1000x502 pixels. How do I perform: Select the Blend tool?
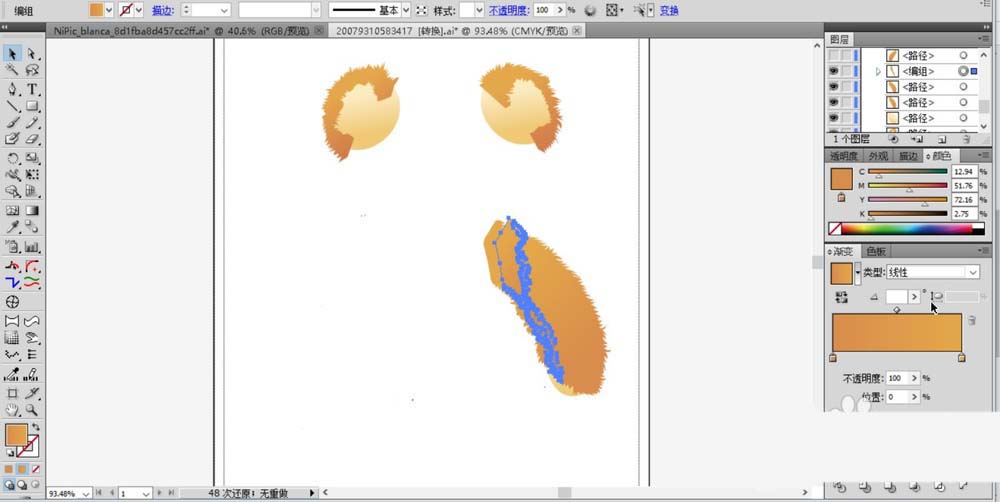(32, 227)
